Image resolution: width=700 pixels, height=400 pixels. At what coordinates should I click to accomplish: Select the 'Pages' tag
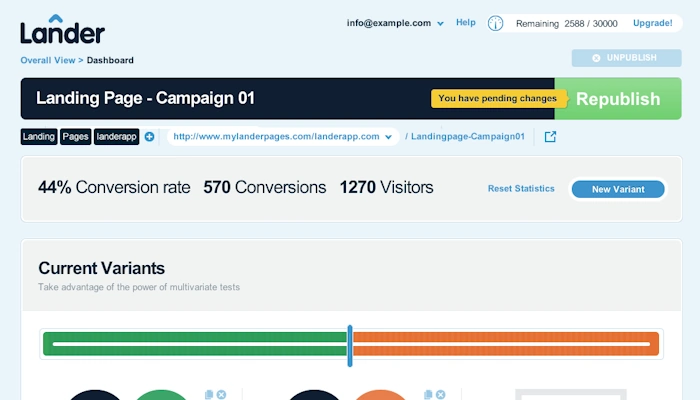[x=75, y=137]
